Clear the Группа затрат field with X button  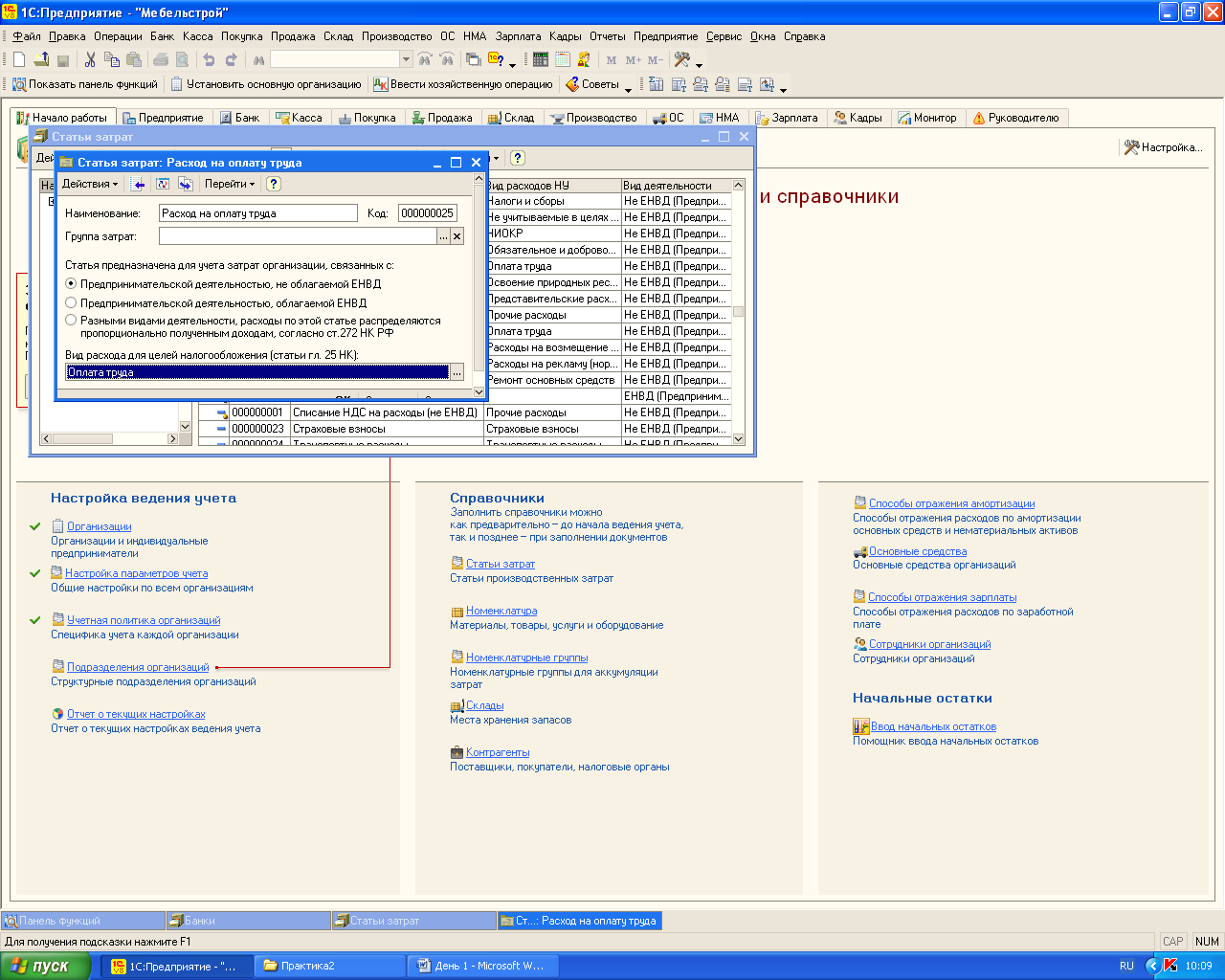pyautogui.click(x=457, y=236)
